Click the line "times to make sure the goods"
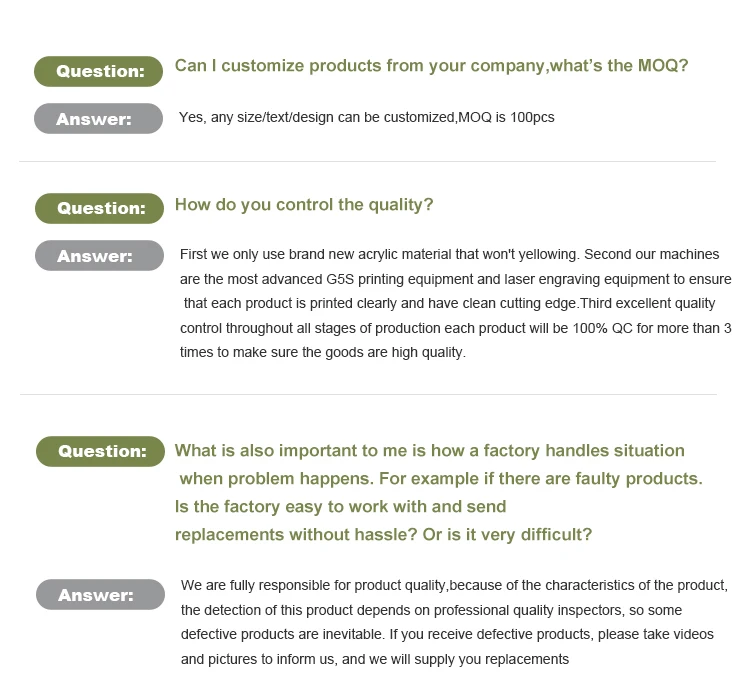Screen dimensions: 750x700 [322, 352]
